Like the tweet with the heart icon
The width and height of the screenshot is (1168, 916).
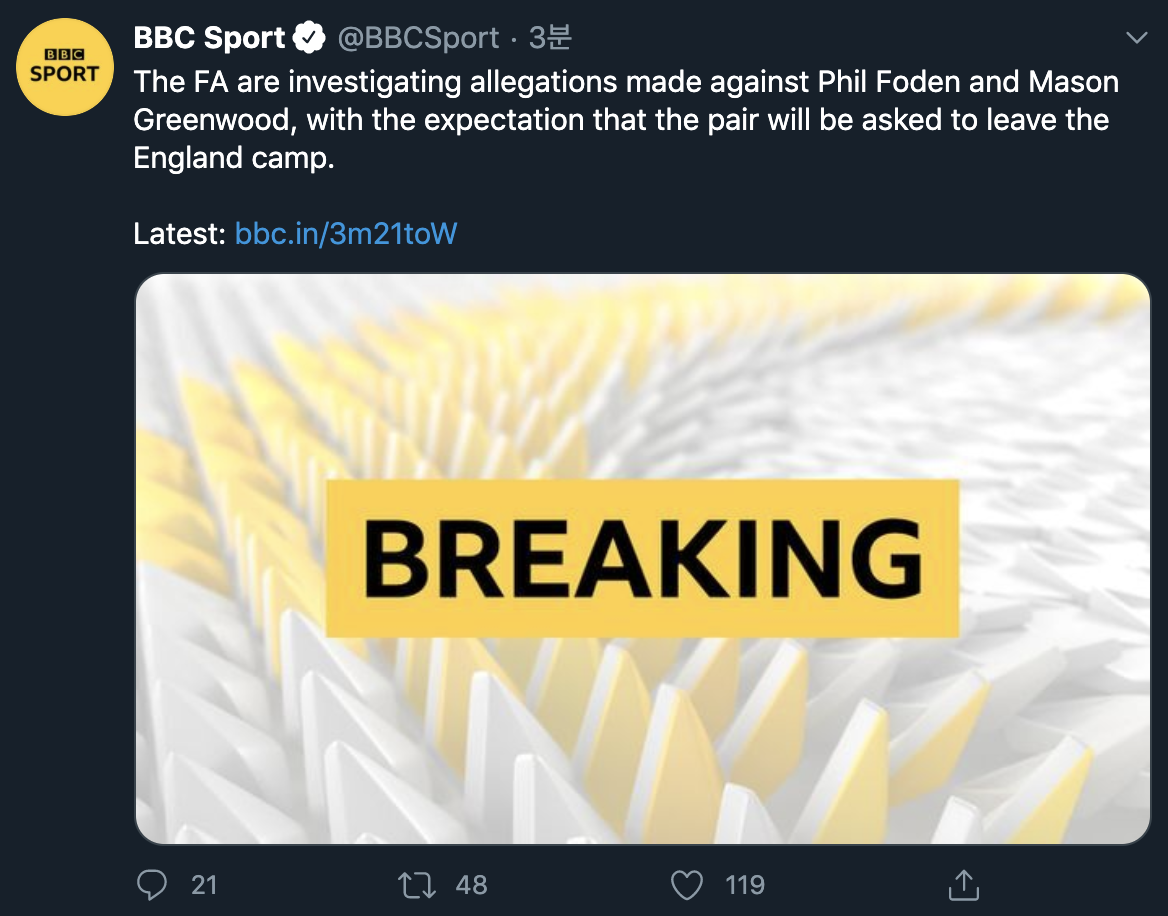pyautogui.click(x=686, y=884)
